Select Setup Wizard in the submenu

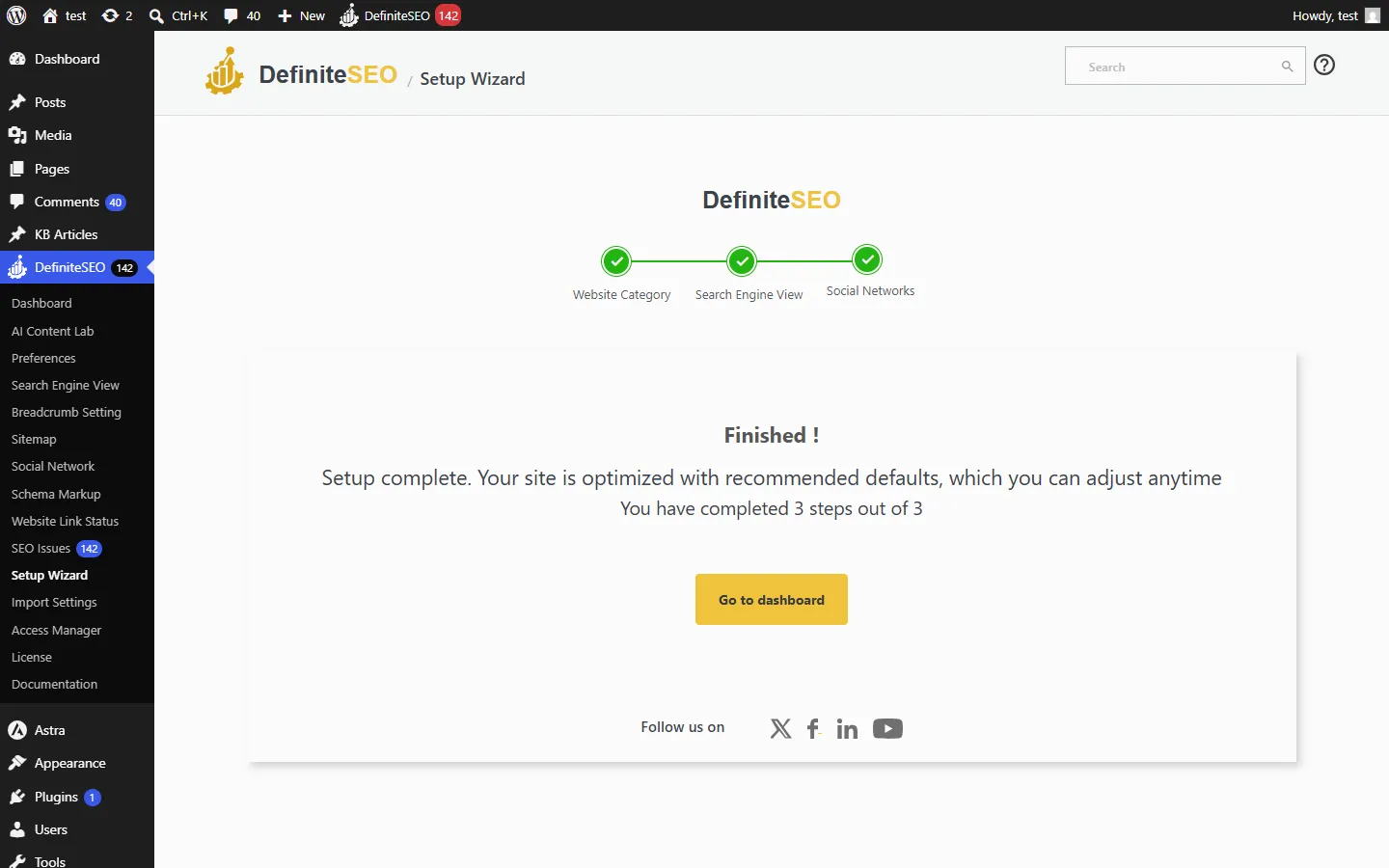pyautogui.click(x=49, y=575)
